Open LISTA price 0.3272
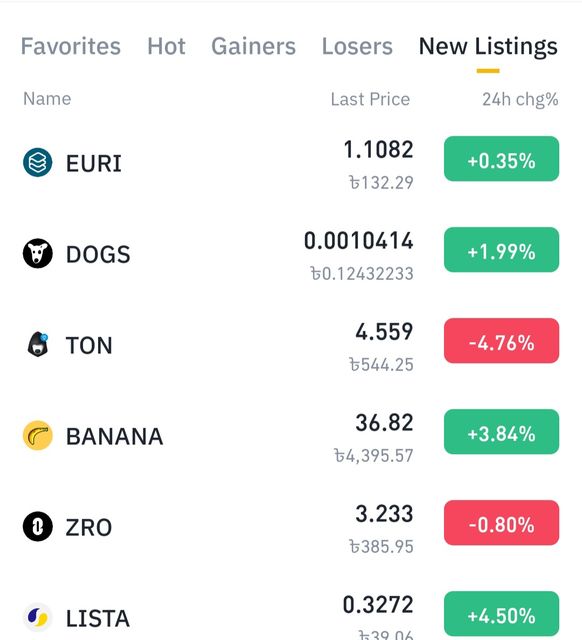 click(378, 604)
